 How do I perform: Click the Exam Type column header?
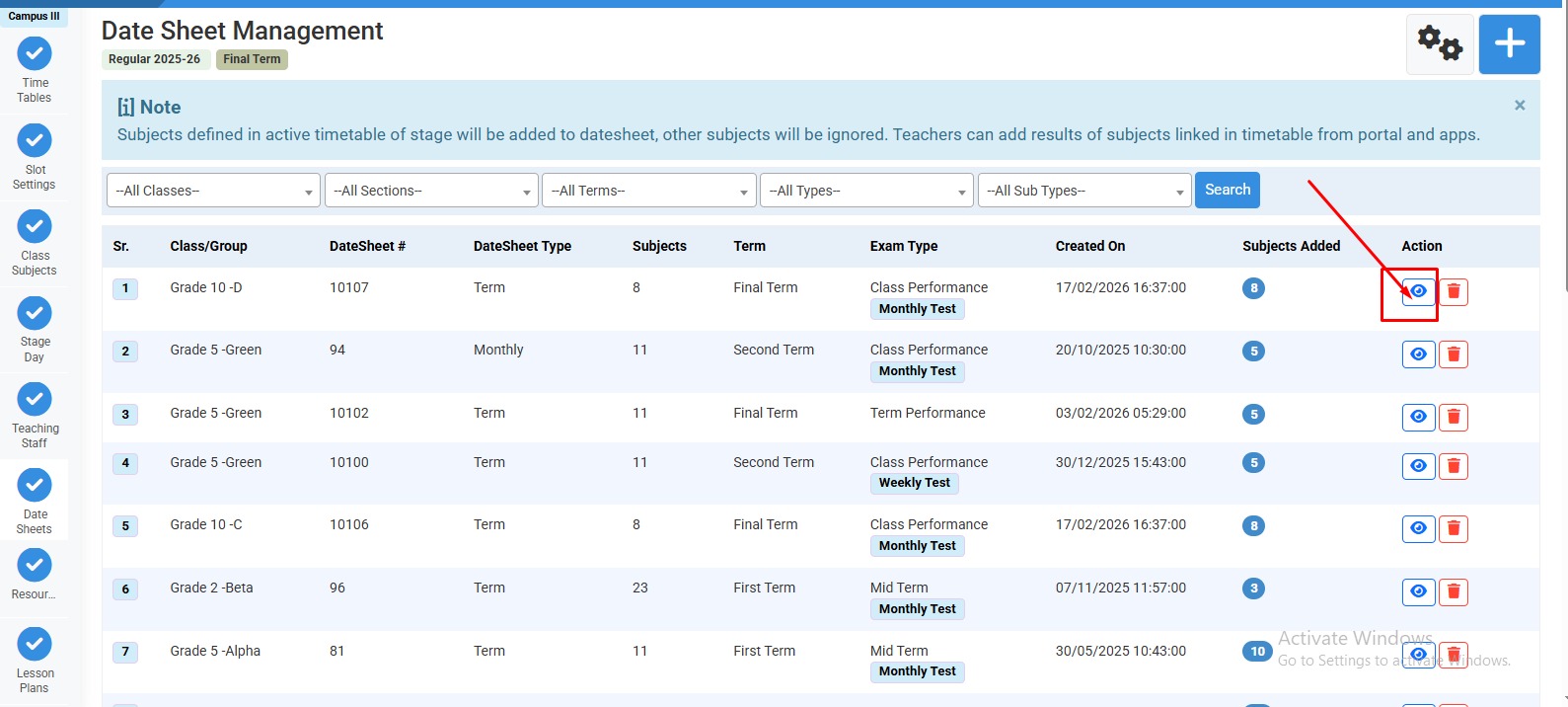(904, 246)
